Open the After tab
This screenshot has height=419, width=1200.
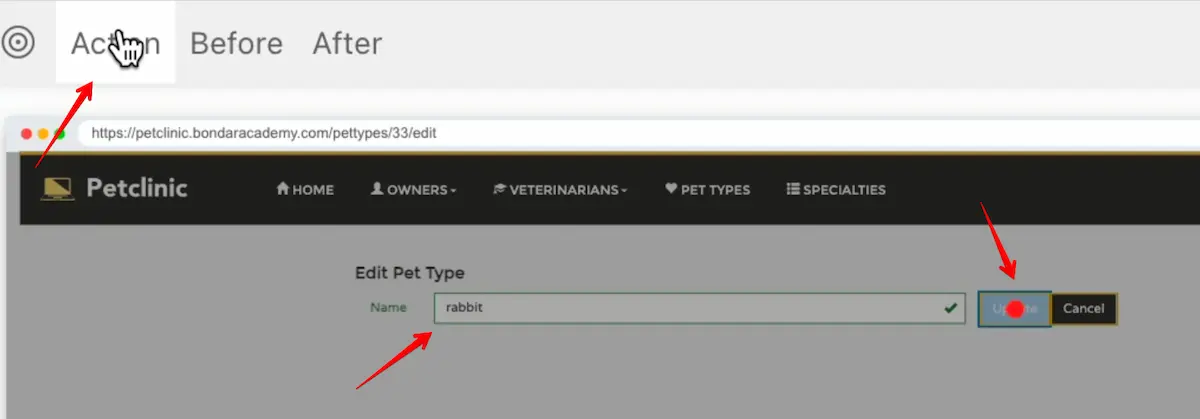[x=347, y=44]
